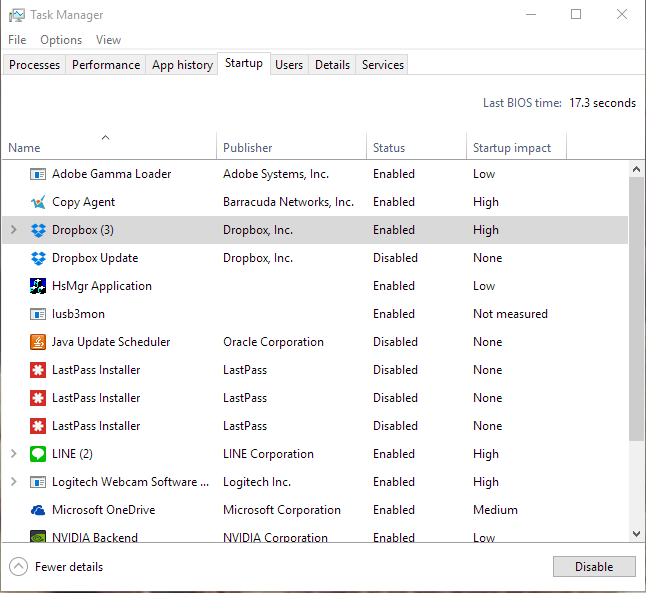The image size is (646, 593).
Task: Switch to the Performance tab
Action: pos(105,65)
